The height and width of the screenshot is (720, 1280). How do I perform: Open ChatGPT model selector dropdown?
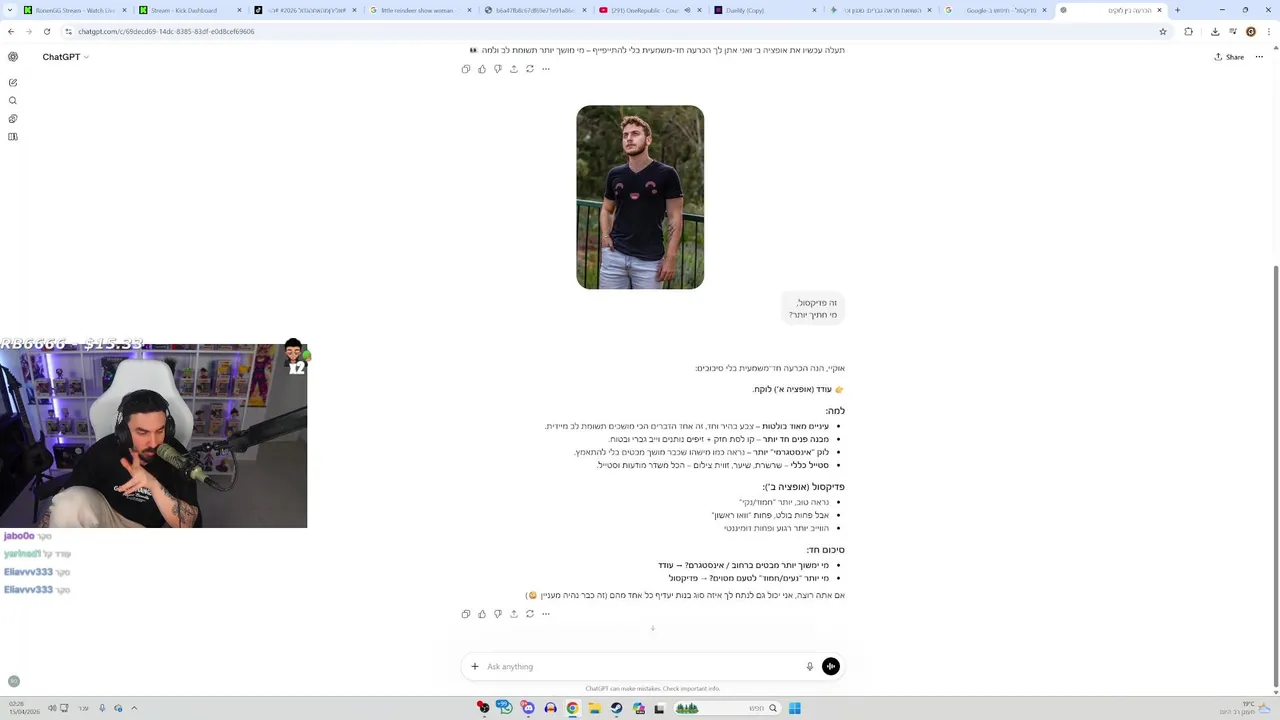(x=65, y=57)
